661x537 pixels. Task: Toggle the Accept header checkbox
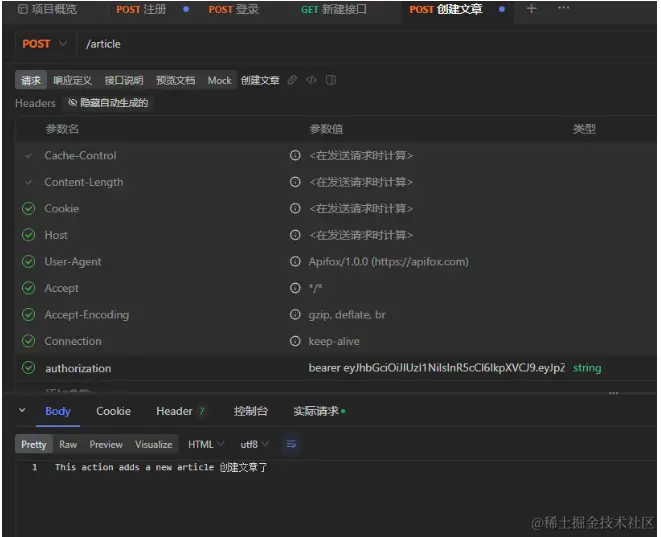pyautogui.click(x=29, y=288)
